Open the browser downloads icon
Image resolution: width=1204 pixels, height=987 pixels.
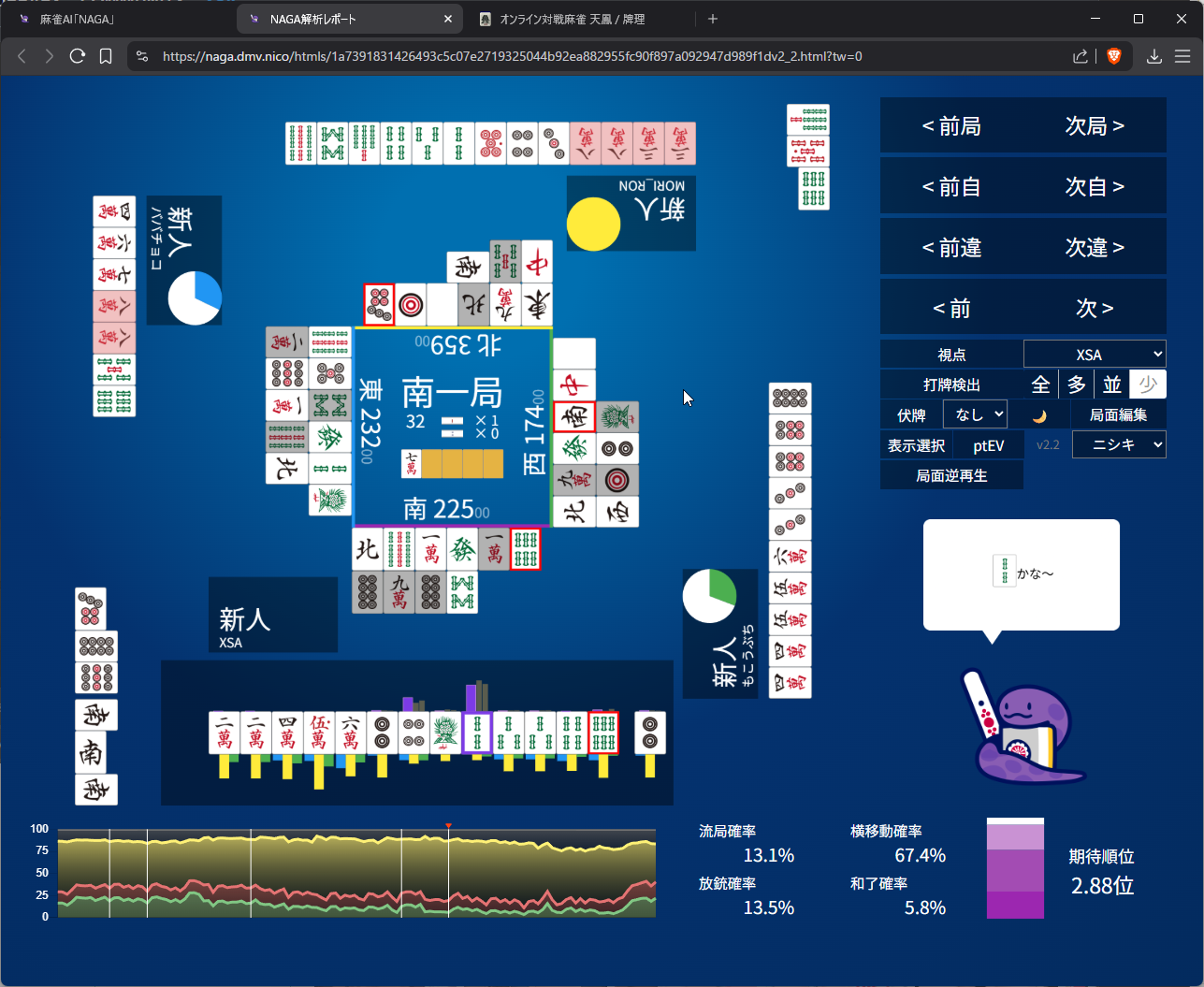click(1154, 56)
